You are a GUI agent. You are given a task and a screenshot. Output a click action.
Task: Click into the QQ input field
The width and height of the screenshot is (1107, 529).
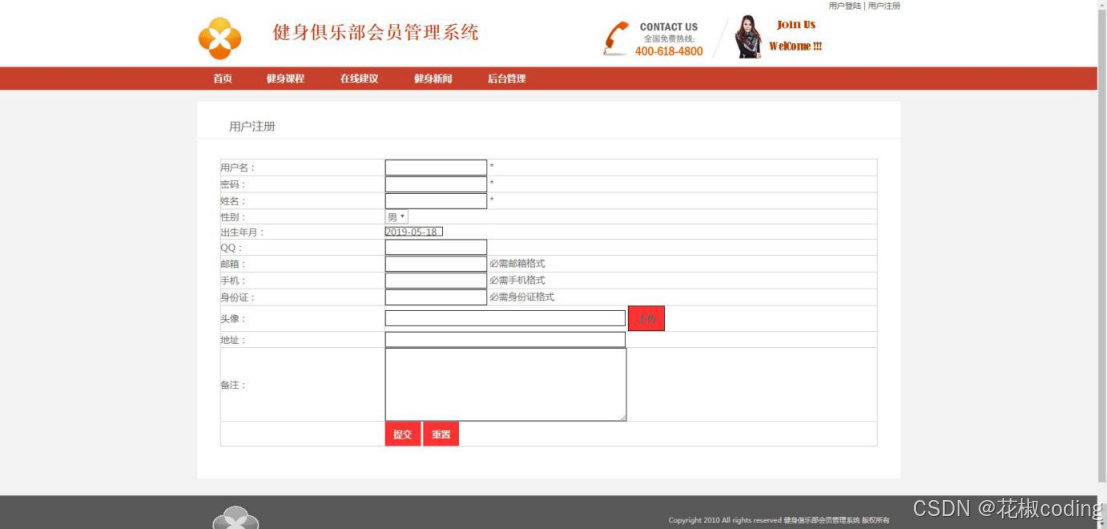coord(436,247)
